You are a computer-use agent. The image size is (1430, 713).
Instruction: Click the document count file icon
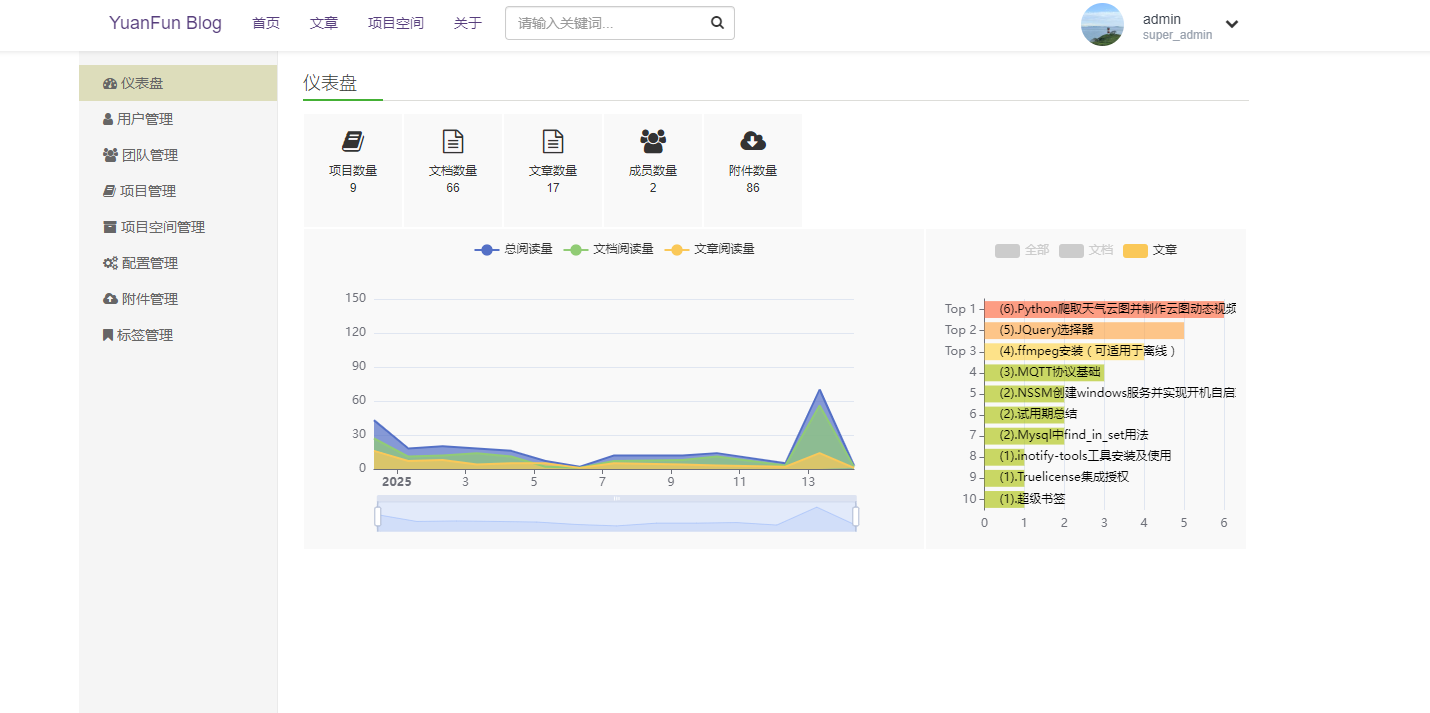453,141
